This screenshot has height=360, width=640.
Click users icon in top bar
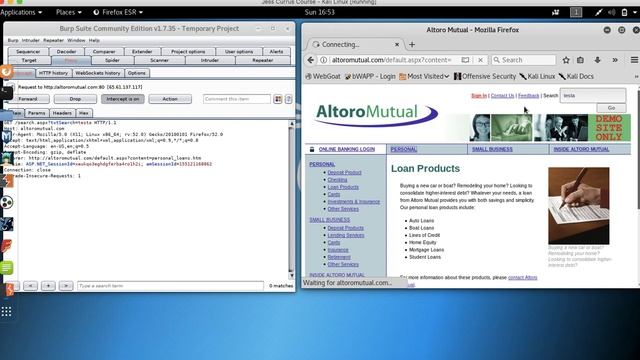[556, 12]
